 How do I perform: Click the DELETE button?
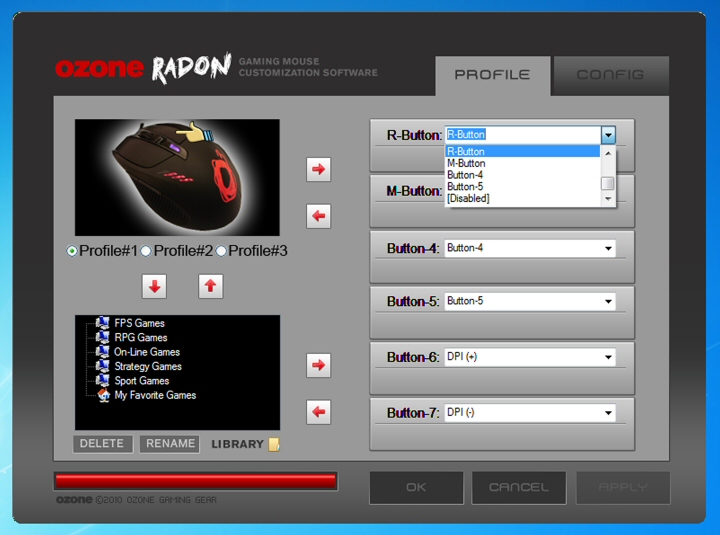pos(102,444)
